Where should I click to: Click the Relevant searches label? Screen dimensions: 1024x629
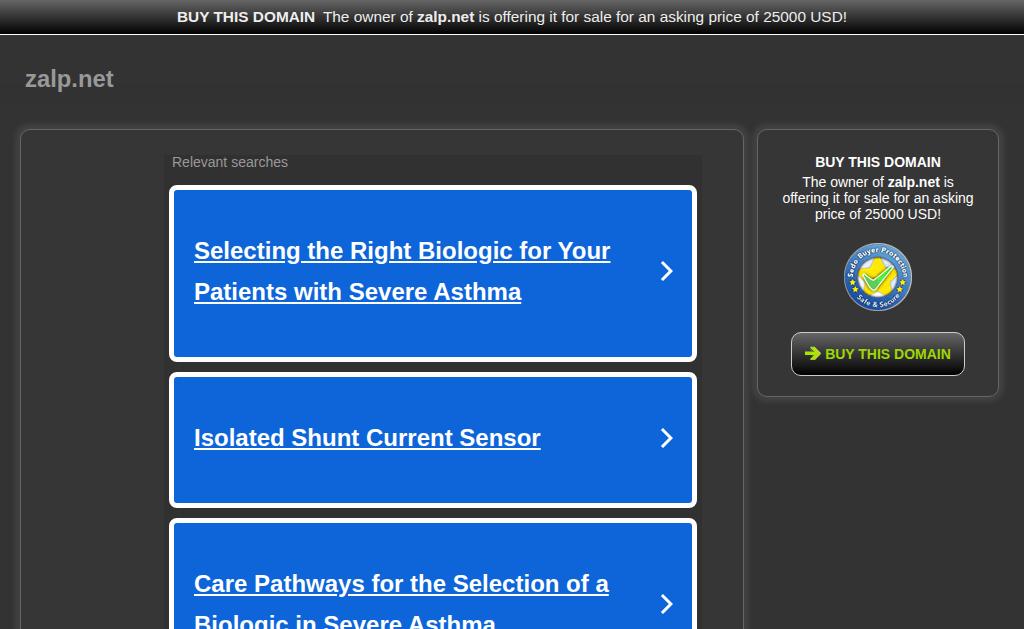230,162
